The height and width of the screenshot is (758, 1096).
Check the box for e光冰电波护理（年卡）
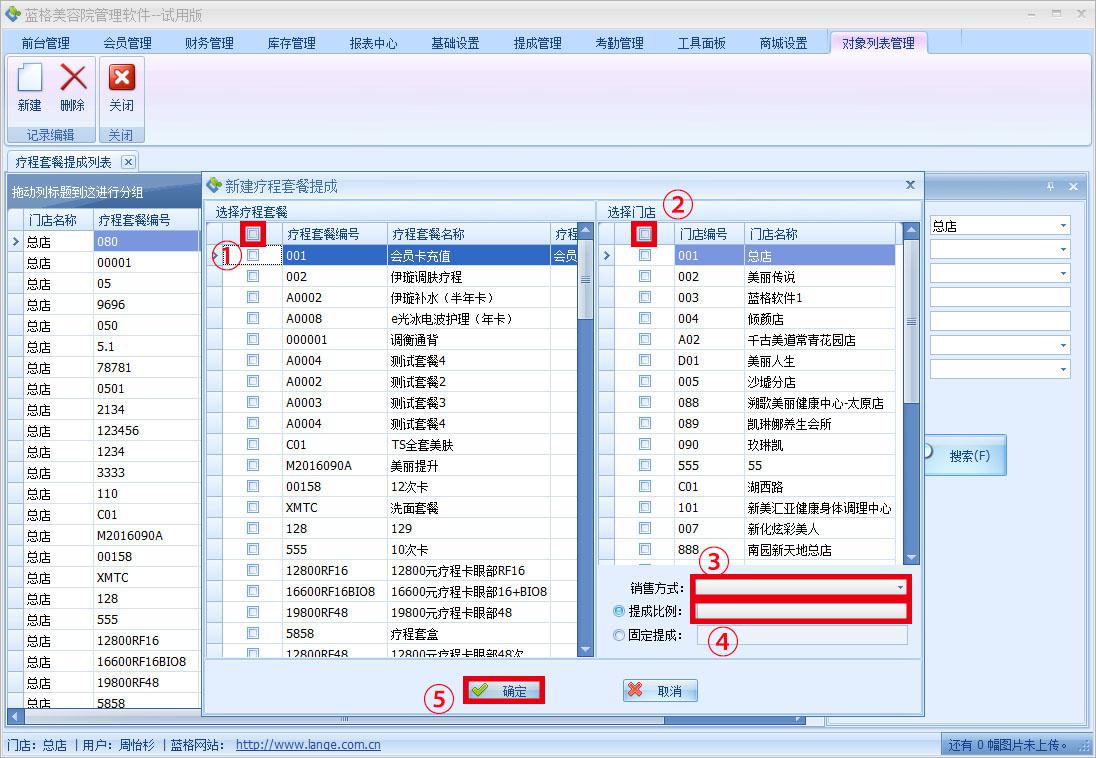(x=253, y=318)
